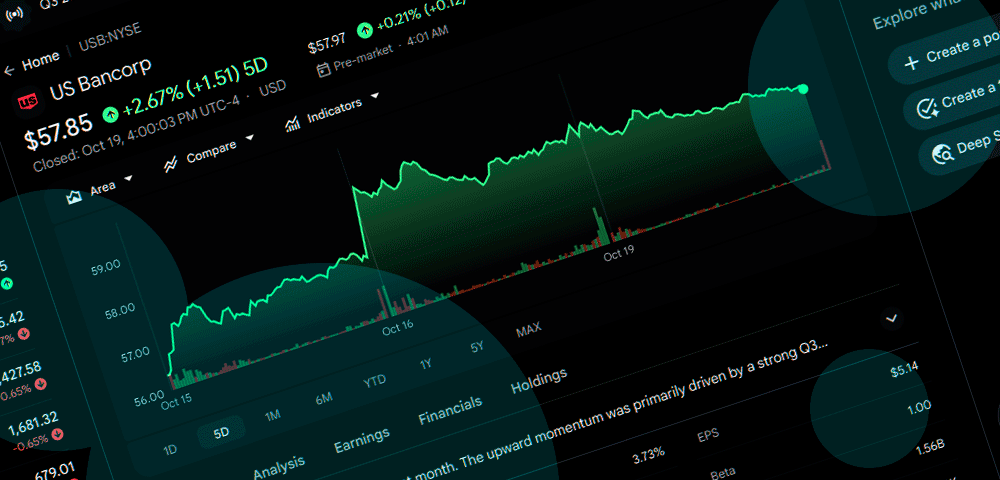Click the Oct 15 date axis label
1000x480 pixels.
pos(177,402)
